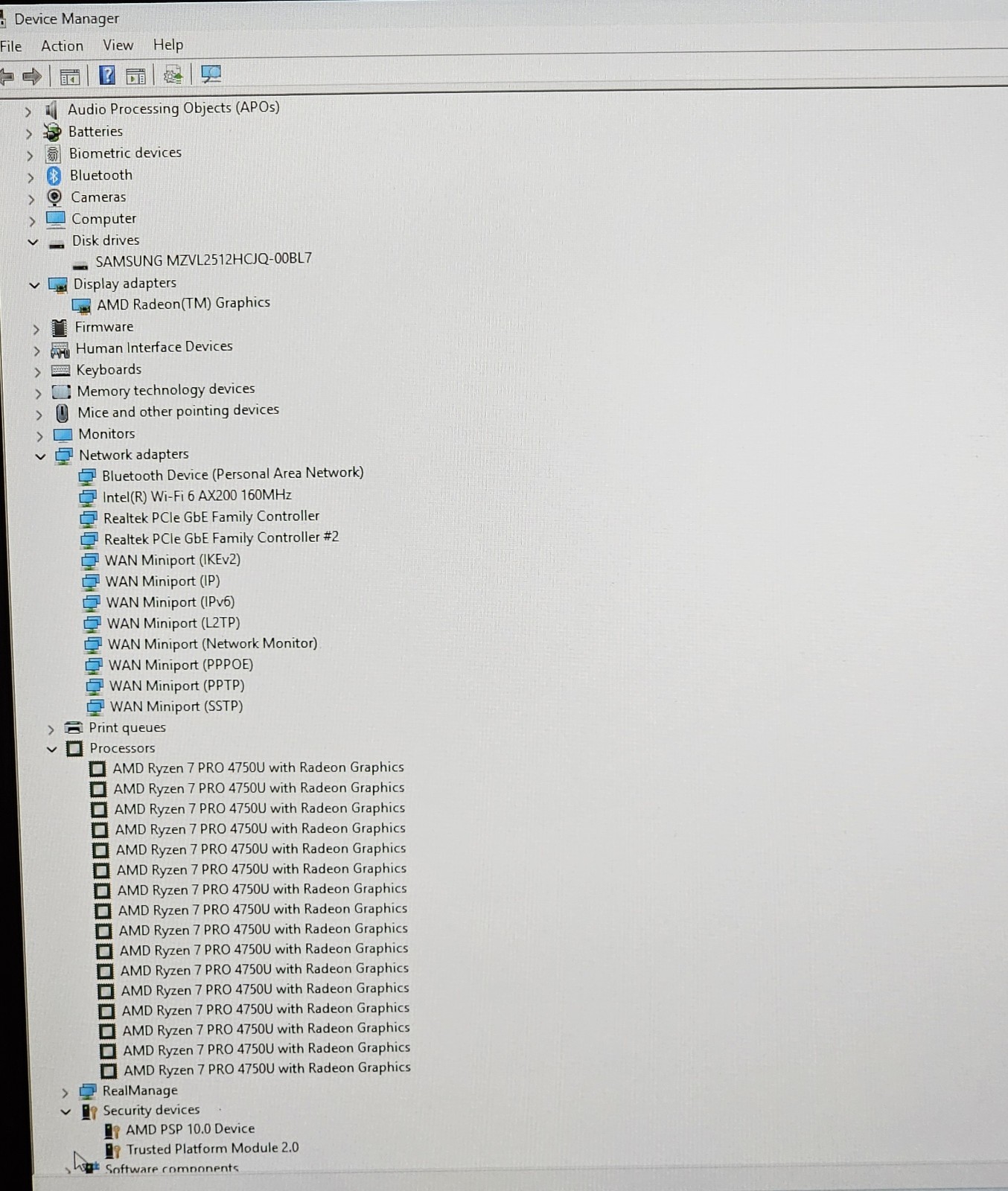This screenshot has width=1008, height=1191.
Task: Click the Print queues printer icon
Action: (x=74, y=728)
